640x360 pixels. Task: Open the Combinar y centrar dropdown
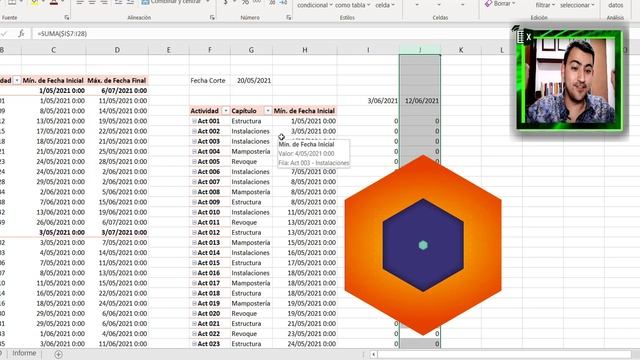tap(208, 2)
